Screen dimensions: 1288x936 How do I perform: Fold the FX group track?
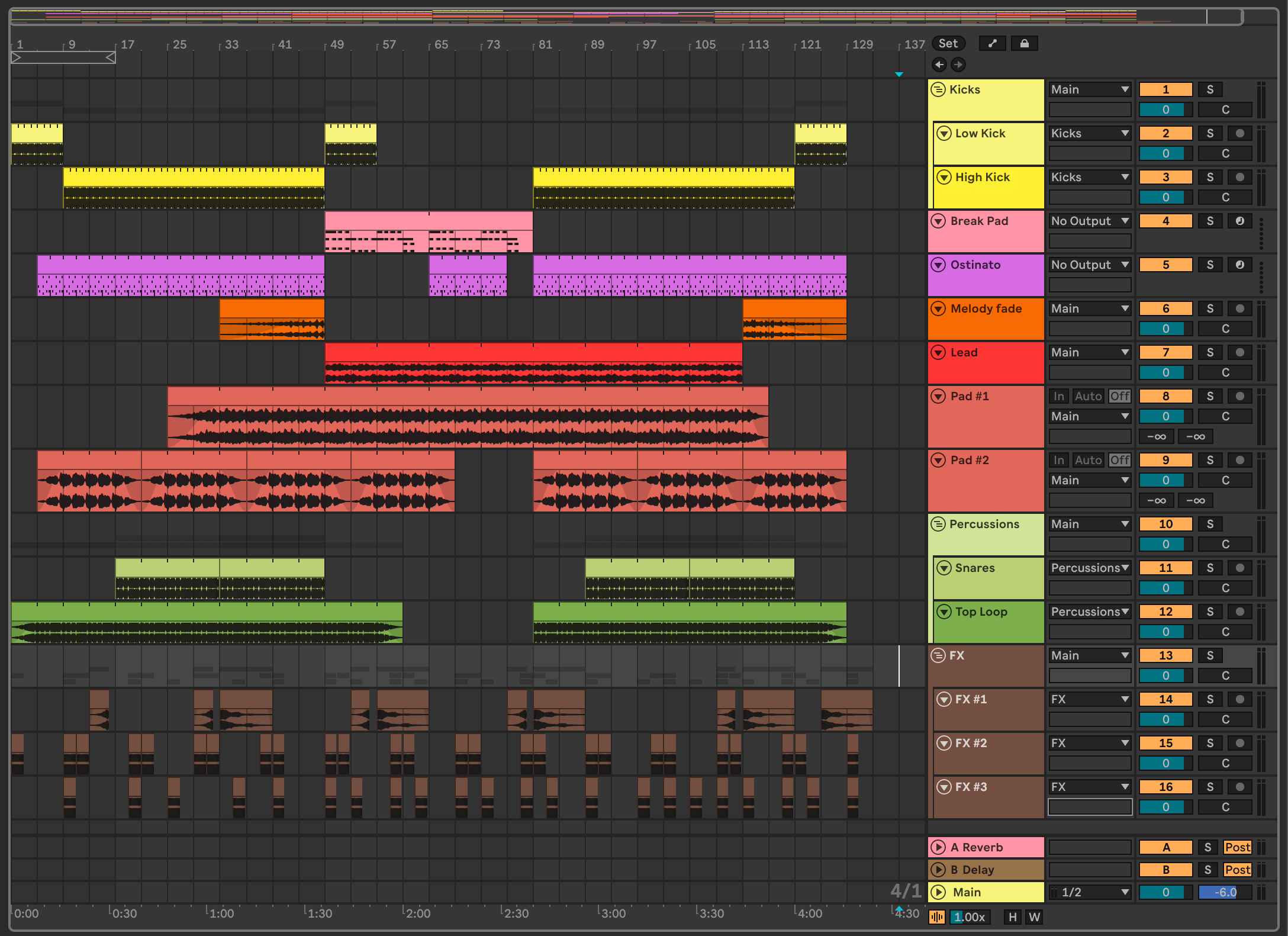pos(938,655)
